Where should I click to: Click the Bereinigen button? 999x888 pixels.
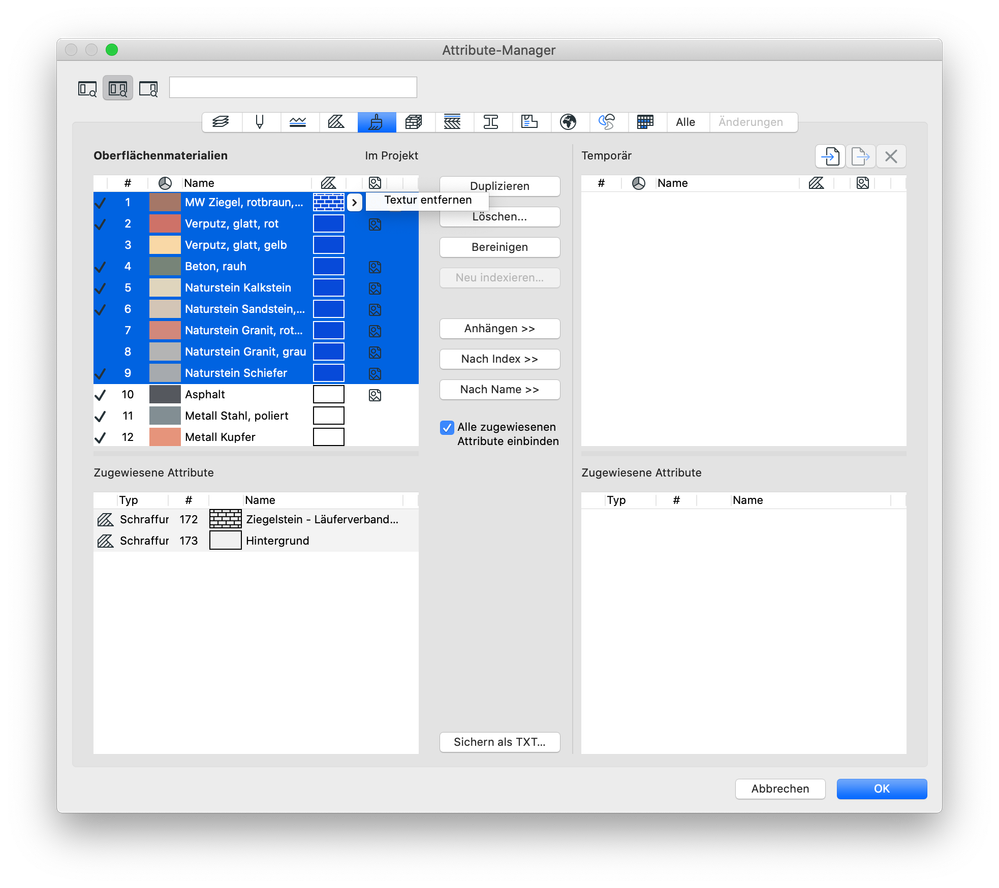click(x=500, y=247)
